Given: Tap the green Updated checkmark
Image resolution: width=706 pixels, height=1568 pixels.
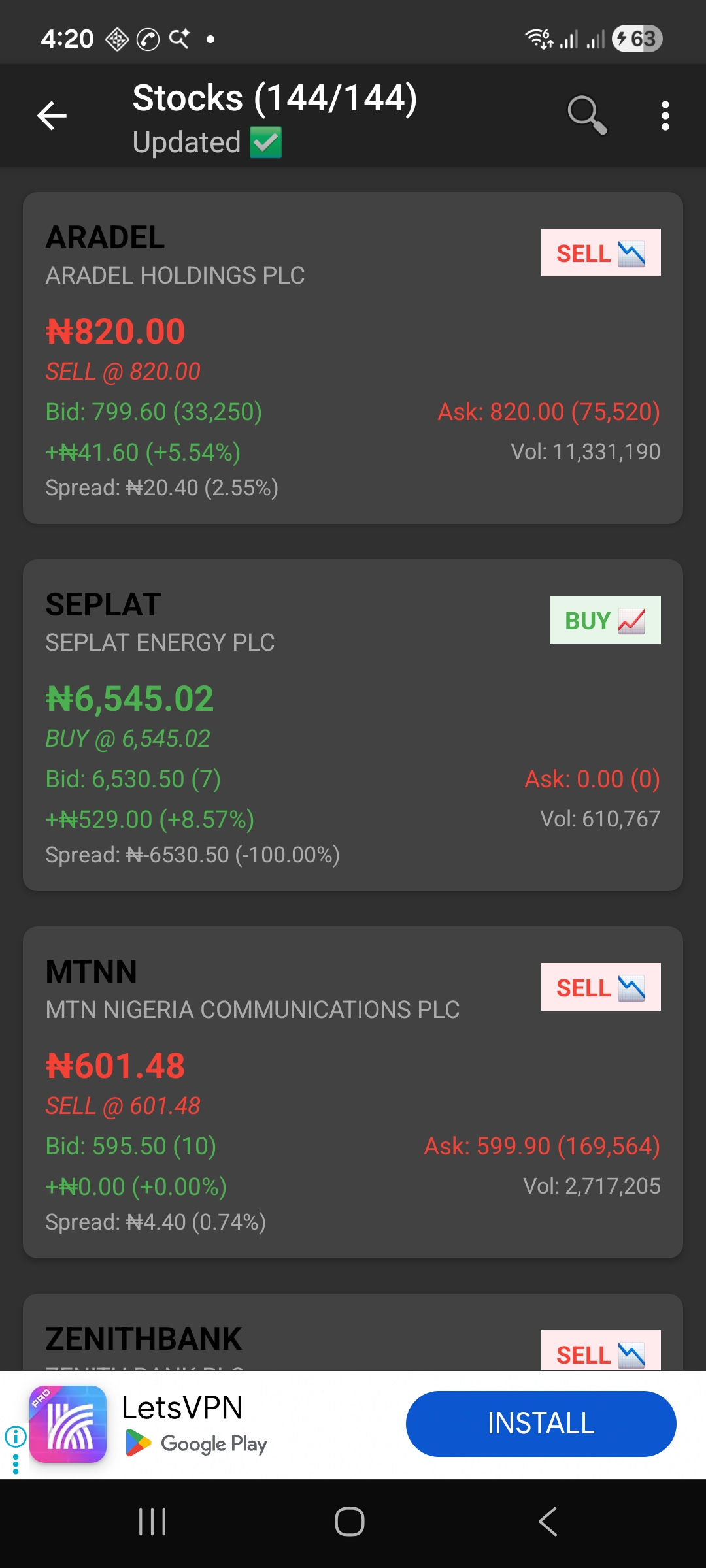Looking at the screenshot, I should click(265, 143).
